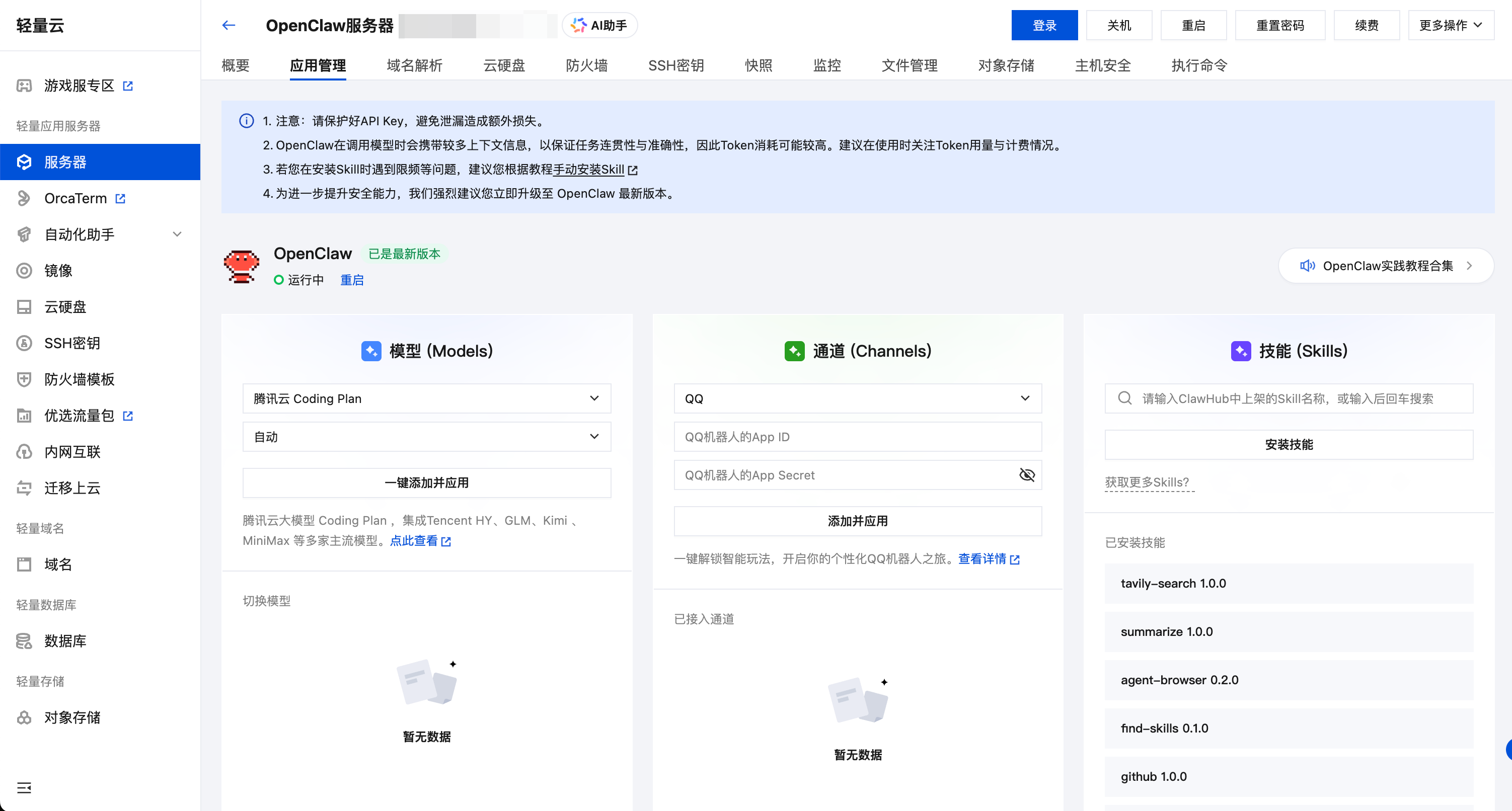
Task: Click the 镜像 sidebar icon
Action: [x=24, y=271]
